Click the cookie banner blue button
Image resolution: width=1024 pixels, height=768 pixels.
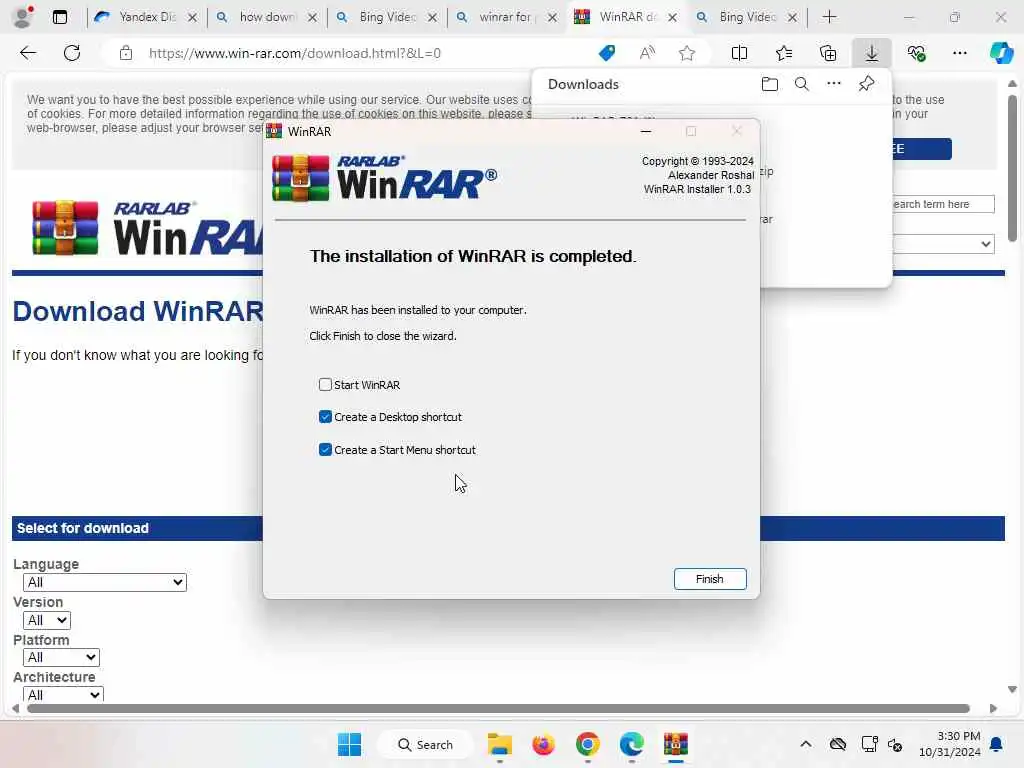click(x=921, y=149)
